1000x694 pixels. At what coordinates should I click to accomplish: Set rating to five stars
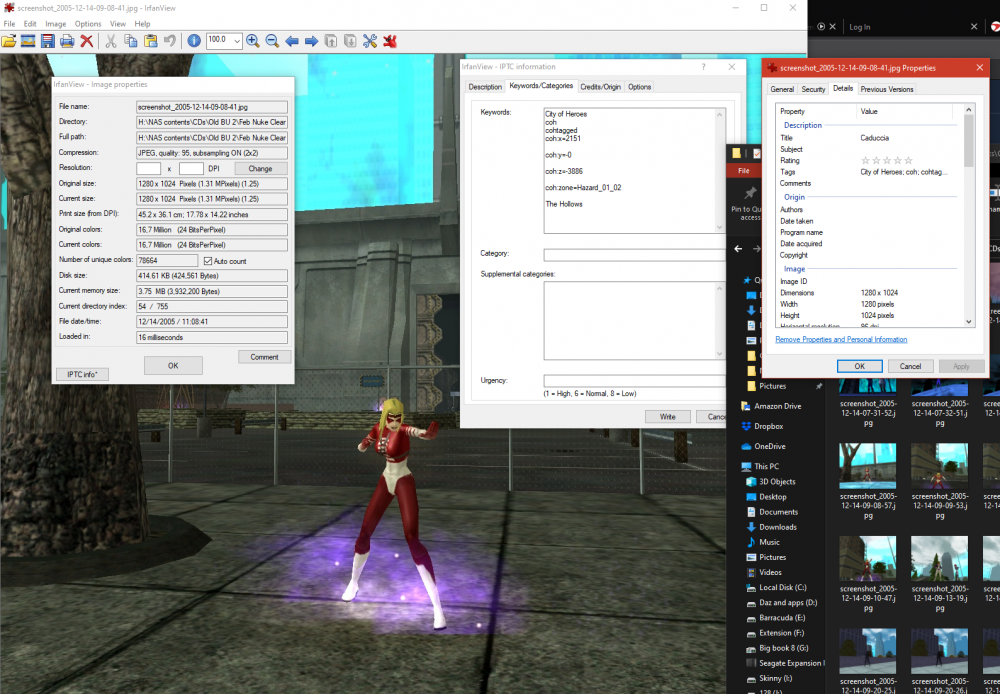pos(908,160)
